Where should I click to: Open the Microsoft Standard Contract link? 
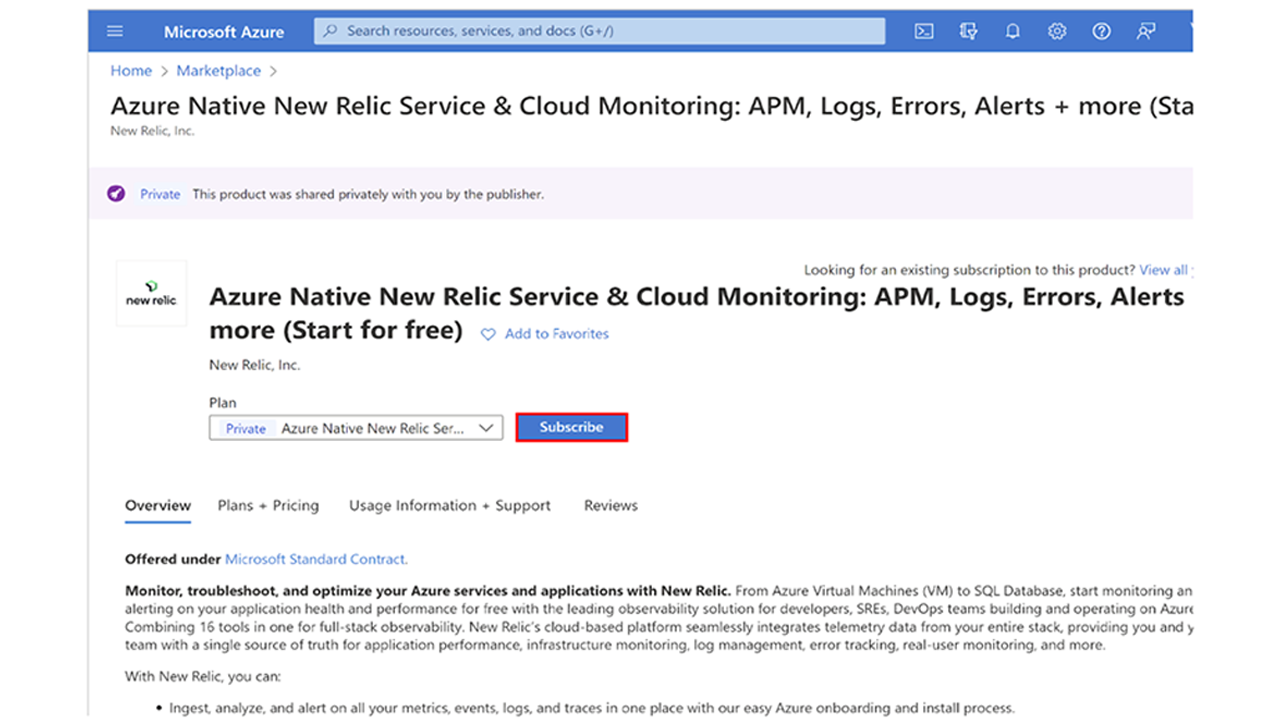pyautogui.click(x=316, y=559)
